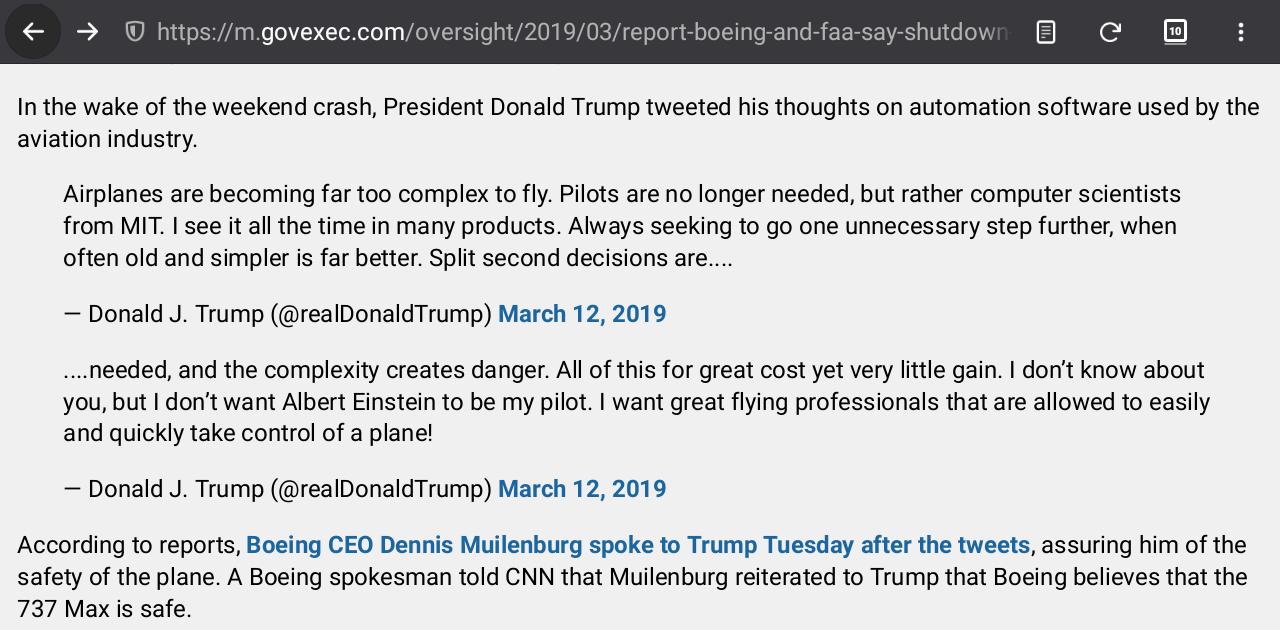The image size is (1280, 630).
Task: Click the text '737 Max is safe.'
Action: coord(104,608)
